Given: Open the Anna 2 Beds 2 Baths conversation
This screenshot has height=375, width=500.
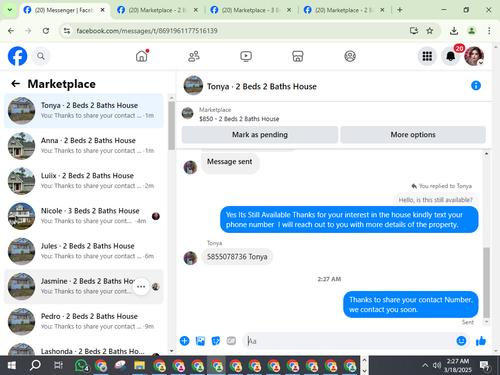Looking at the screenshot, I should (84, 146).
